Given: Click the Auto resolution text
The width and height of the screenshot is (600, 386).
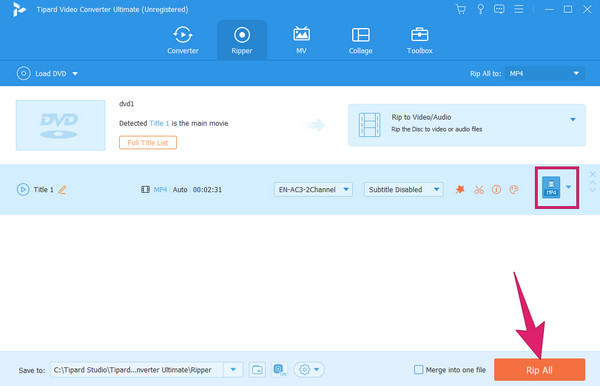Looking at the screenshot, I should pyautogui.click(x=180, y=189).
